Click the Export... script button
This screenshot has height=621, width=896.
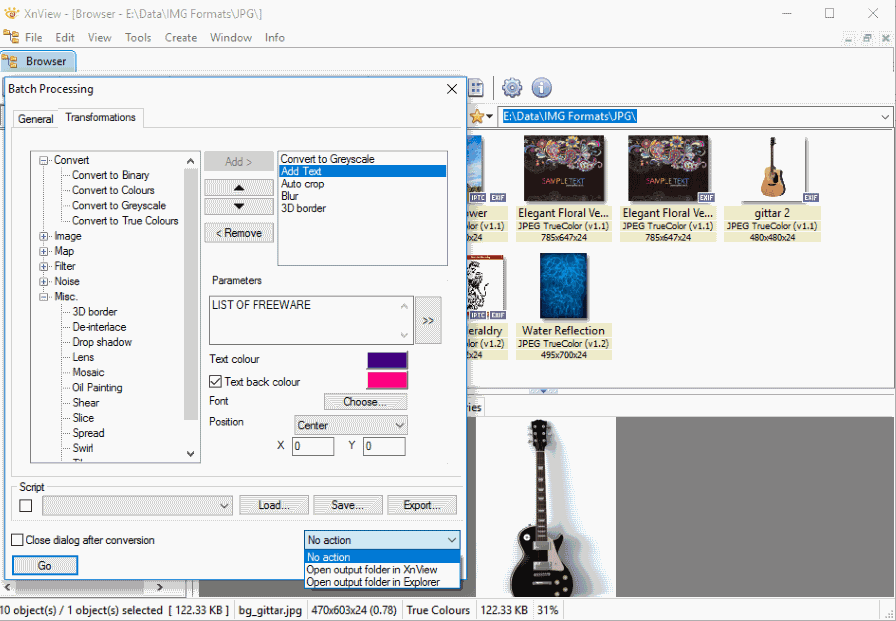click(422, 506)
